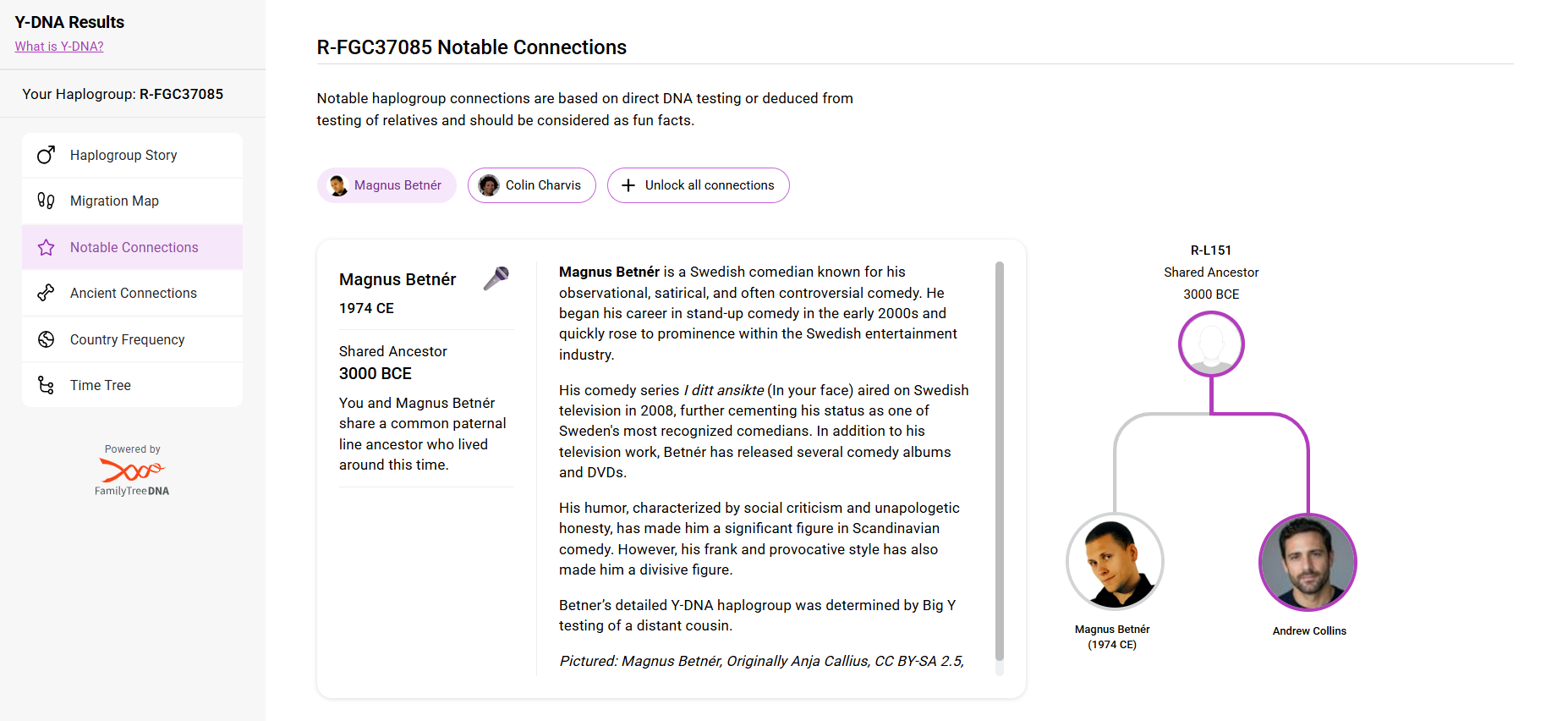Viewport: 1568px width, 721px height.
Task: Open the FamilyTreeDNA logo
Action: [132, 476]
